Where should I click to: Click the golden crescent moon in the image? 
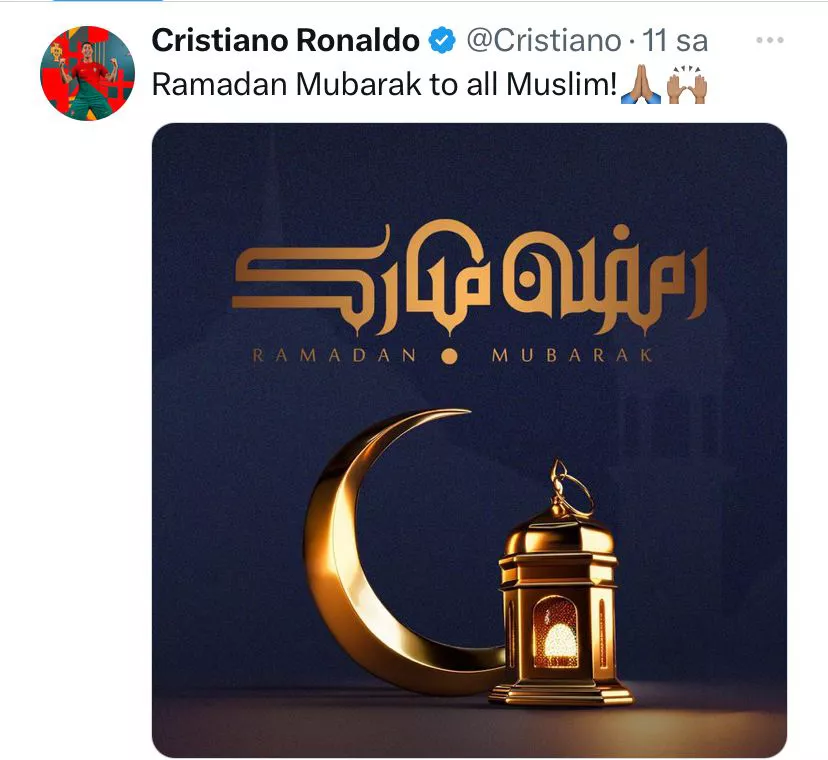pyautogui.click(x=392, y=551)
